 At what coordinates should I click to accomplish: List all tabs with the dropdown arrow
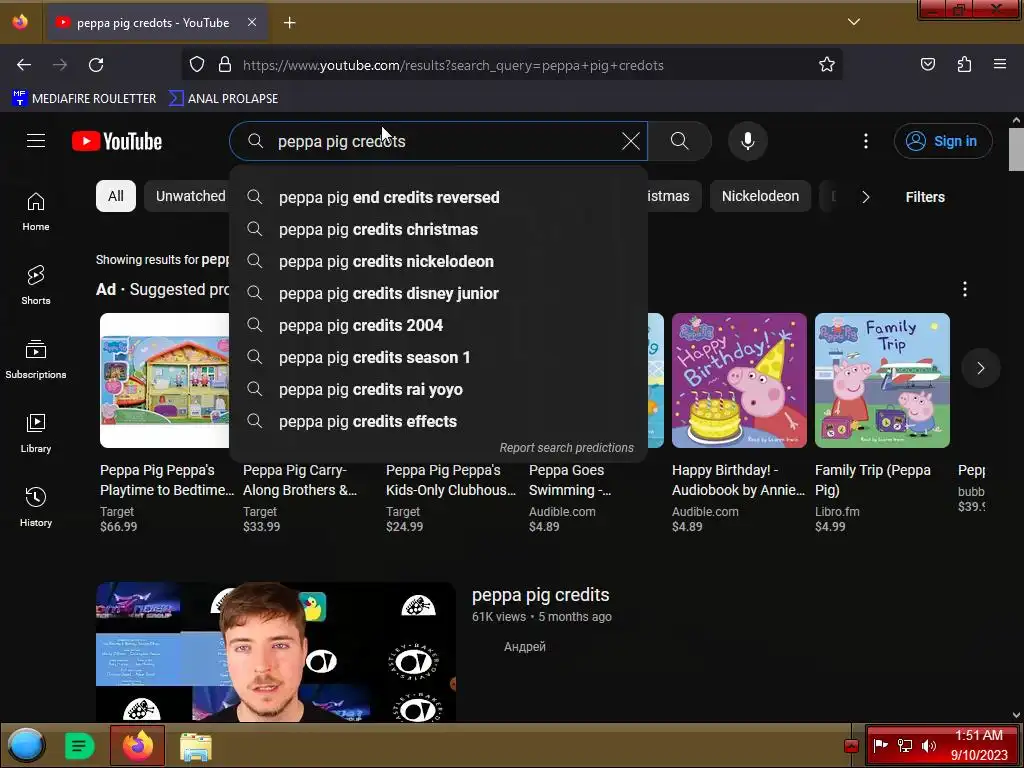[x=854, y=22]
